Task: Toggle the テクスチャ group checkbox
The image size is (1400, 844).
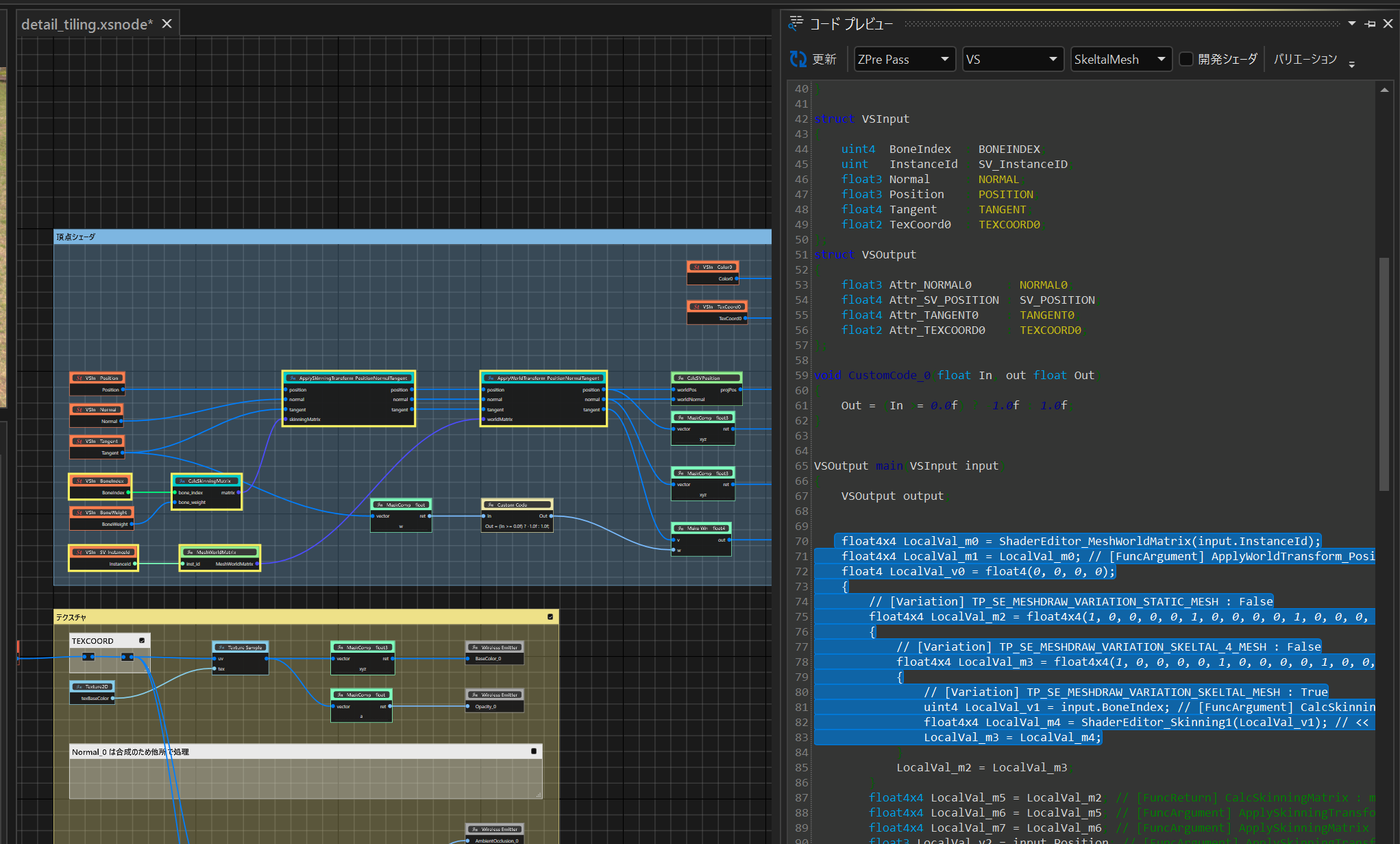Action: (550, 617)
